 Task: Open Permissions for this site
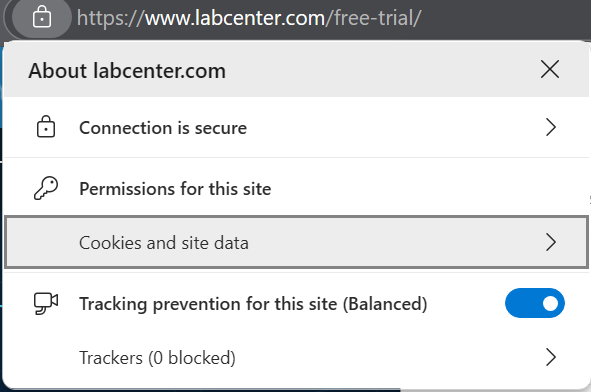[x=175, y=188]
